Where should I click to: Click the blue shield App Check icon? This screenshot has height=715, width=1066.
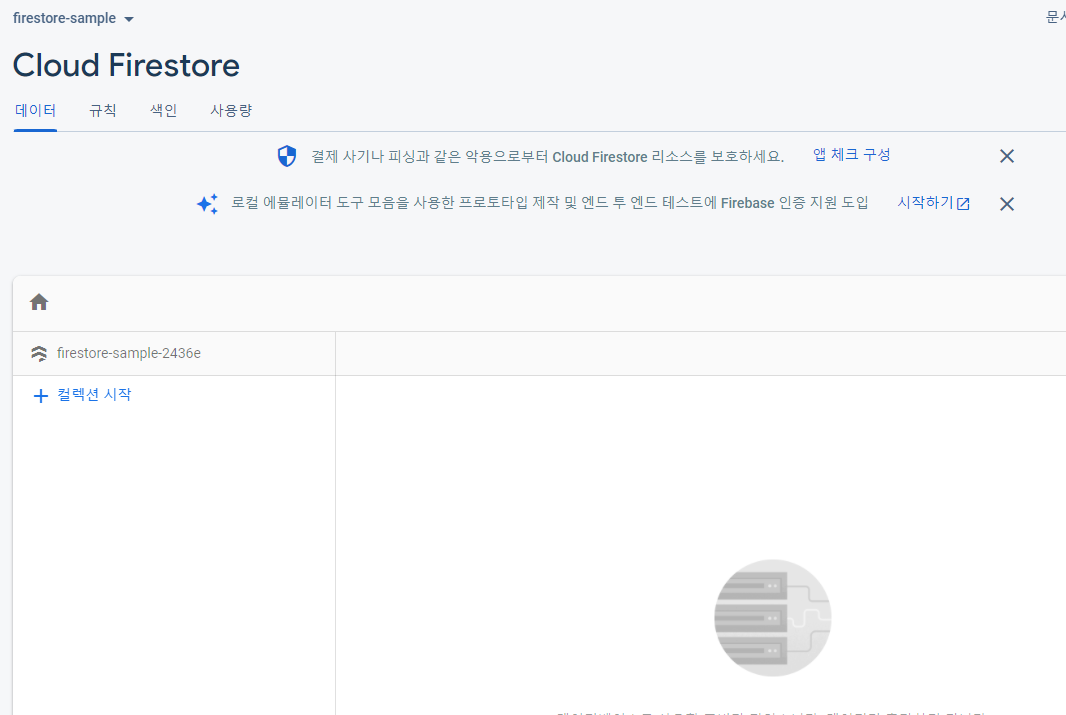point(287,156)
